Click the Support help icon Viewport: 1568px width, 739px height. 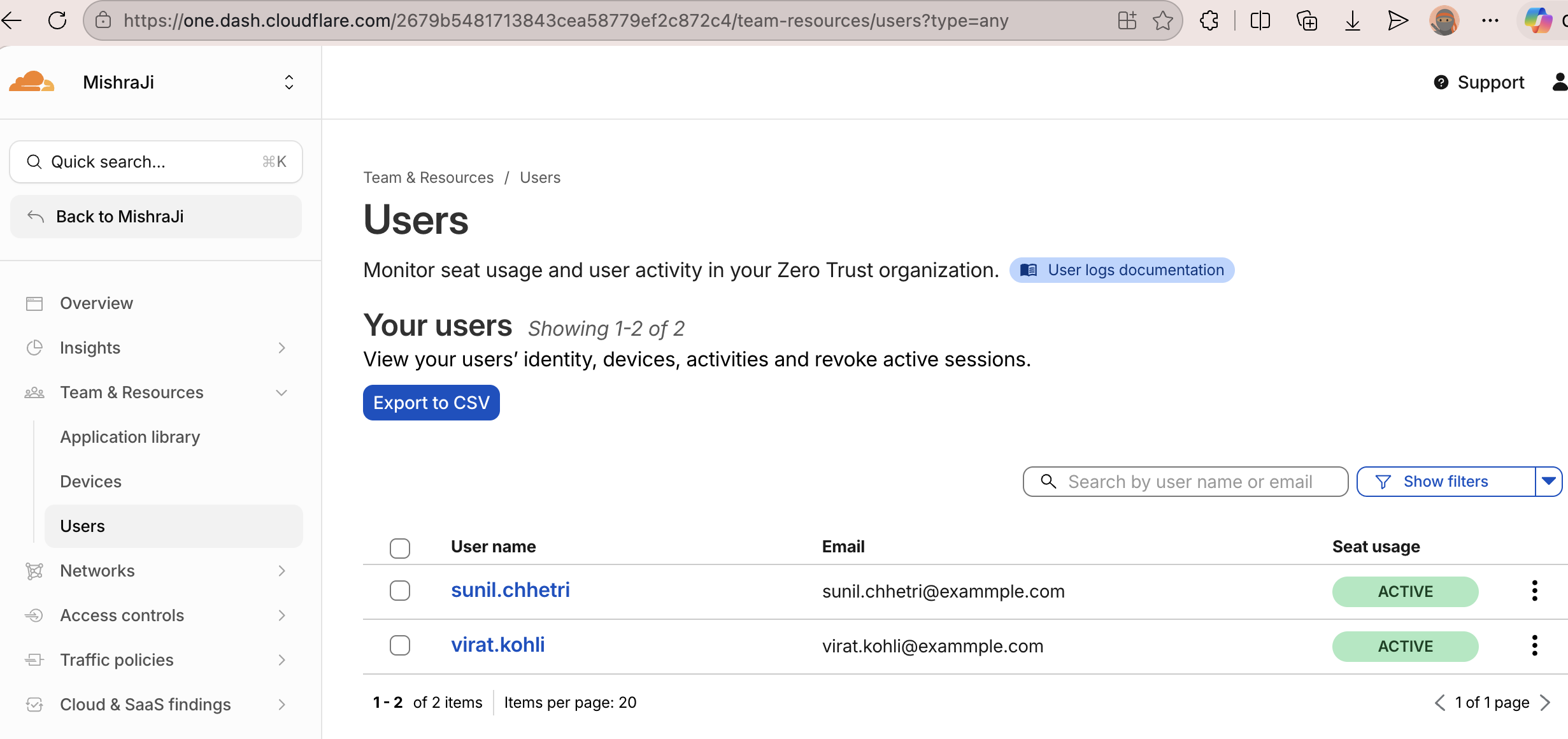coord(1441,82)
